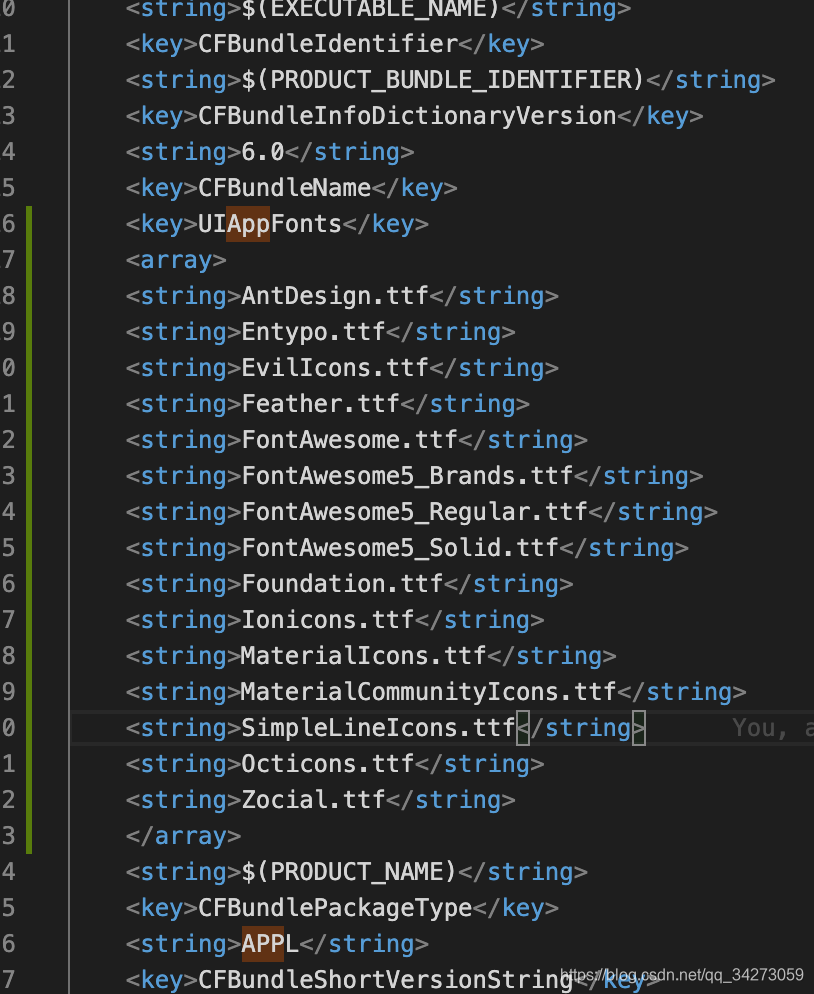Select Entypo.ttf font entry
The width and height of the screenshot is (814, 994).
point(313,332)
